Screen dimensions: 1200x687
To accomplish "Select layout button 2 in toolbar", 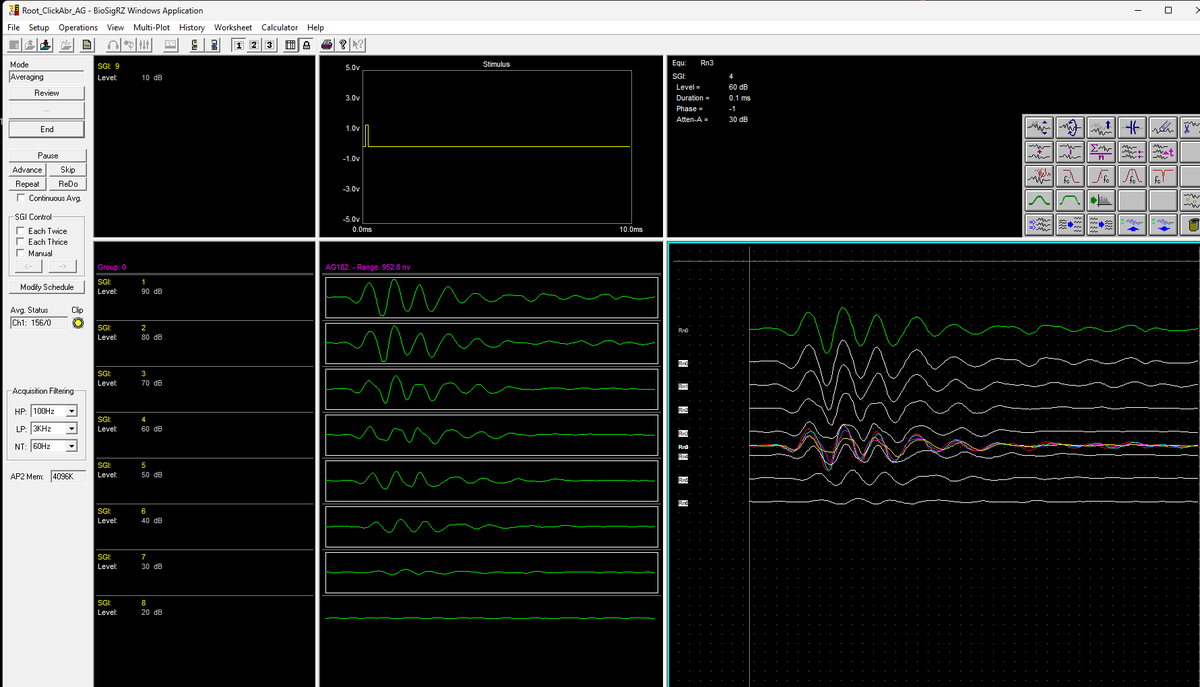I will pos(253,45).
